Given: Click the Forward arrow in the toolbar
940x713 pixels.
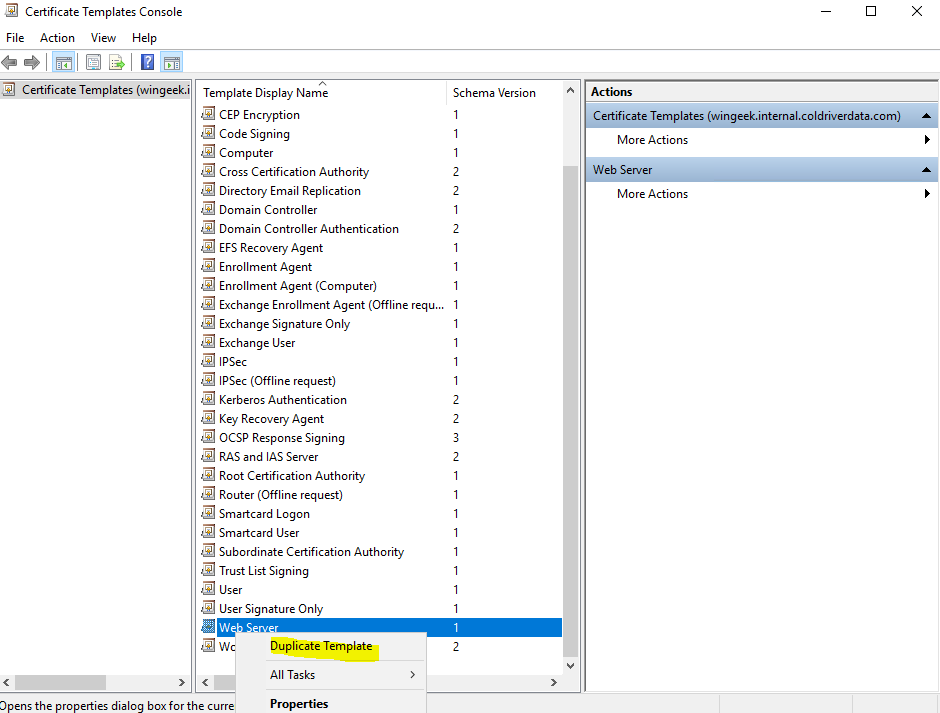Looking at the screenshot, I should click(x=32, y=62).
